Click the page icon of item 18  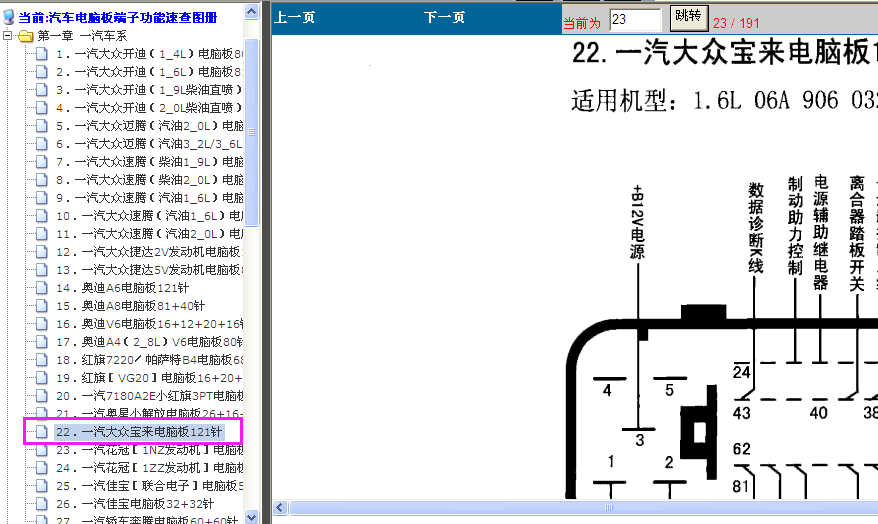pyautogui.click(x=41, y=359)
